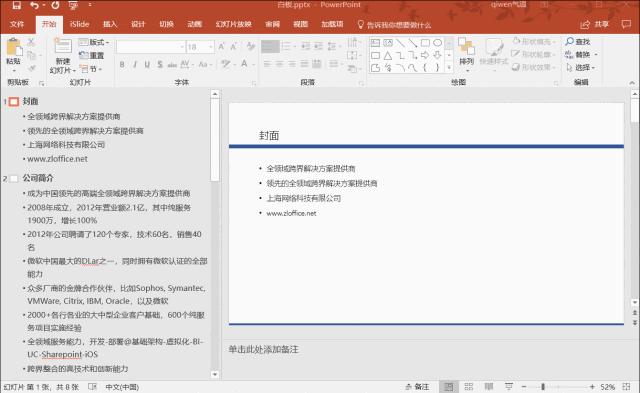
Task: Fit slide to window icon
Action: [x=627, y=386]
